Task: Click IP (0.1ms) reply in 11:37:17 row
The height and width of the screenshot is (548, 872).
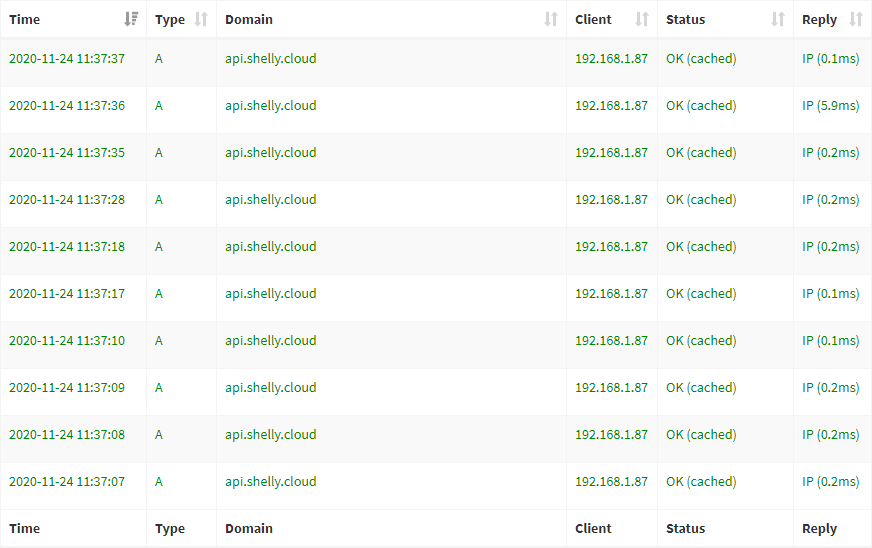Action: coord(830,294)
